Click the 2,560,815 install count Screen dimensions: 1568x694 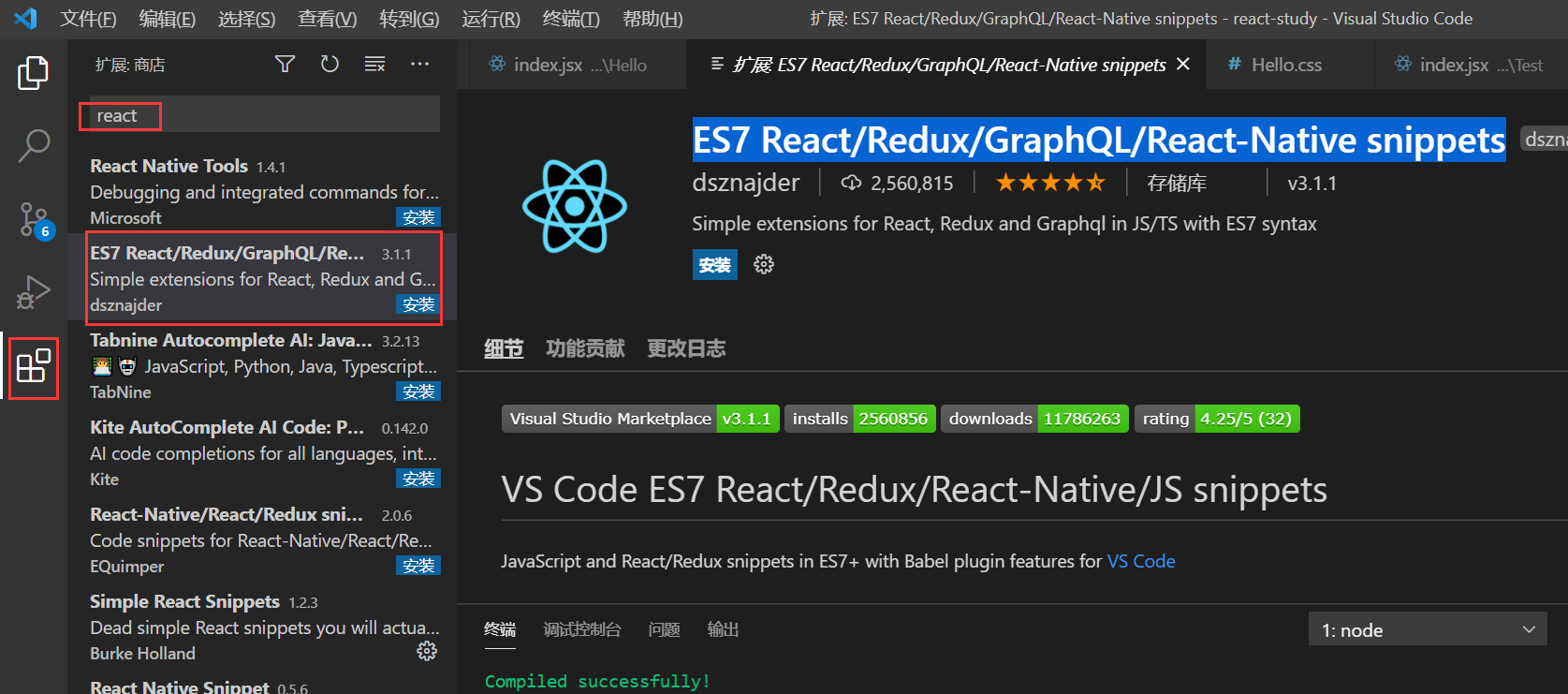(x=897, y=183)
